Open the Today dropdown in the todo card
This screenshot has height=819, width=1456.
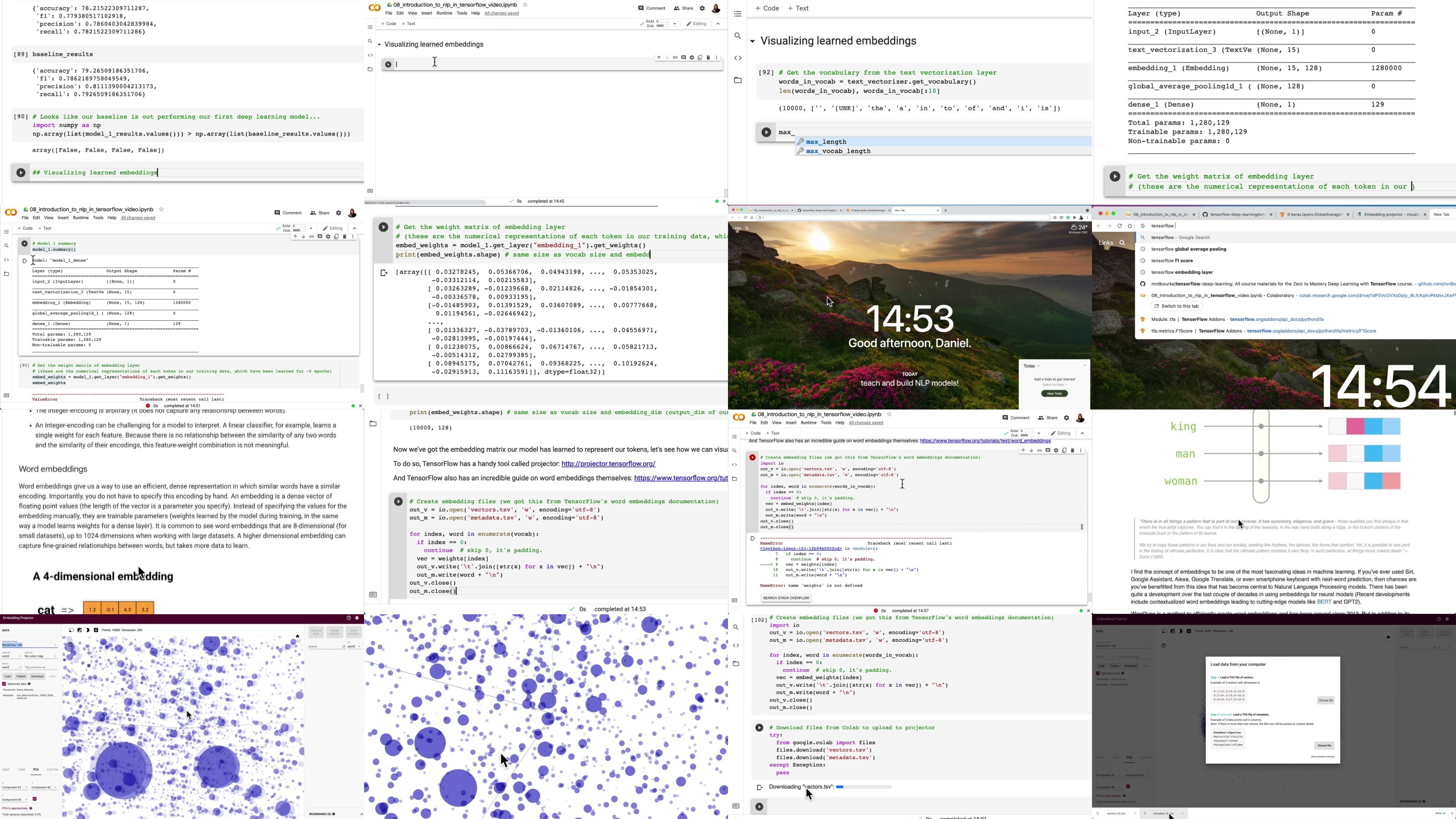(1031, 366)
